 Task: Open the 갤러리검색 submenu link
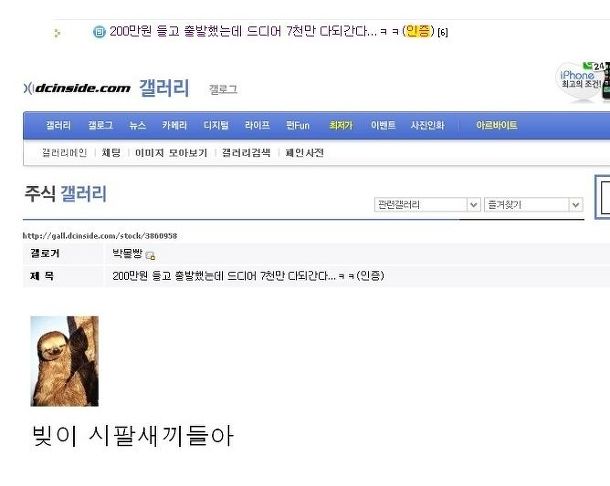[x=246, y=153]
